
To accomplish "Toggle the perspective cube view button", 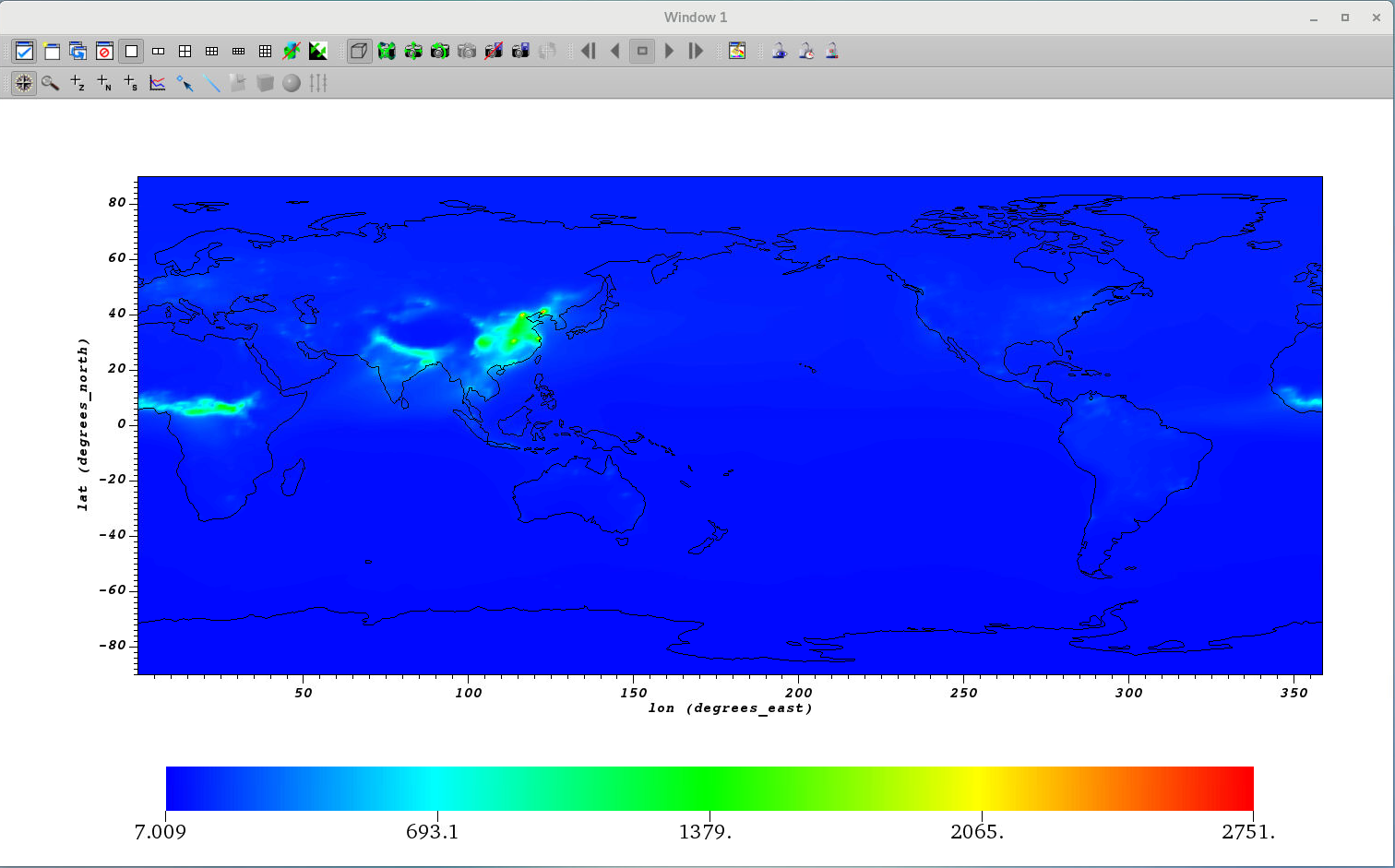I will 359,52.
